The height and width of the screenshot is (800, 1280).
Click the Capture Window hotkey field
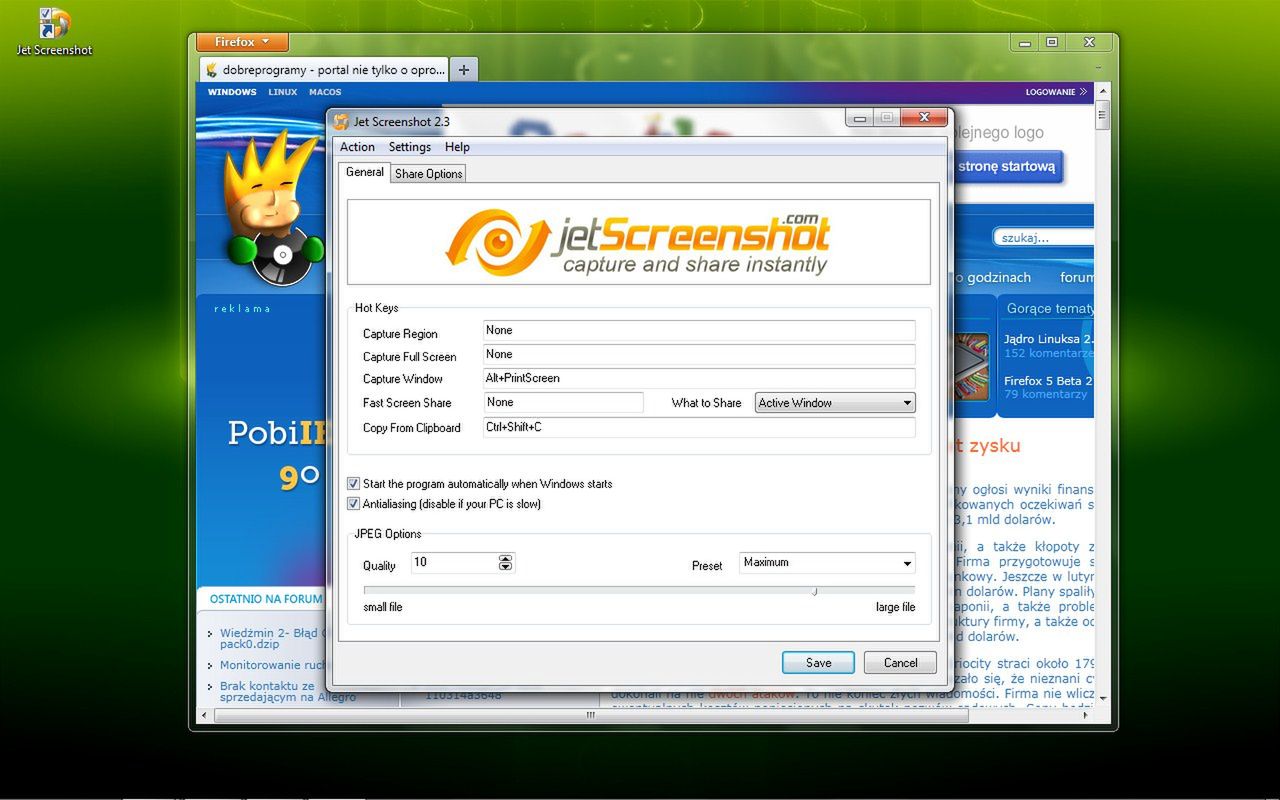[699, 378]
